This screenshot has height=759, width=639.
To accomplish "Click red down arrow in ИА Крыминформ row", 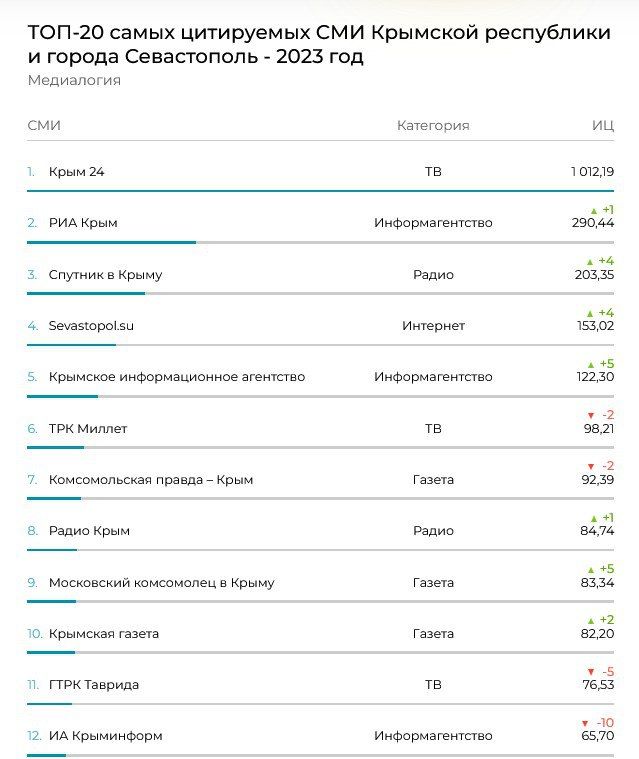I will pos(585,723).
